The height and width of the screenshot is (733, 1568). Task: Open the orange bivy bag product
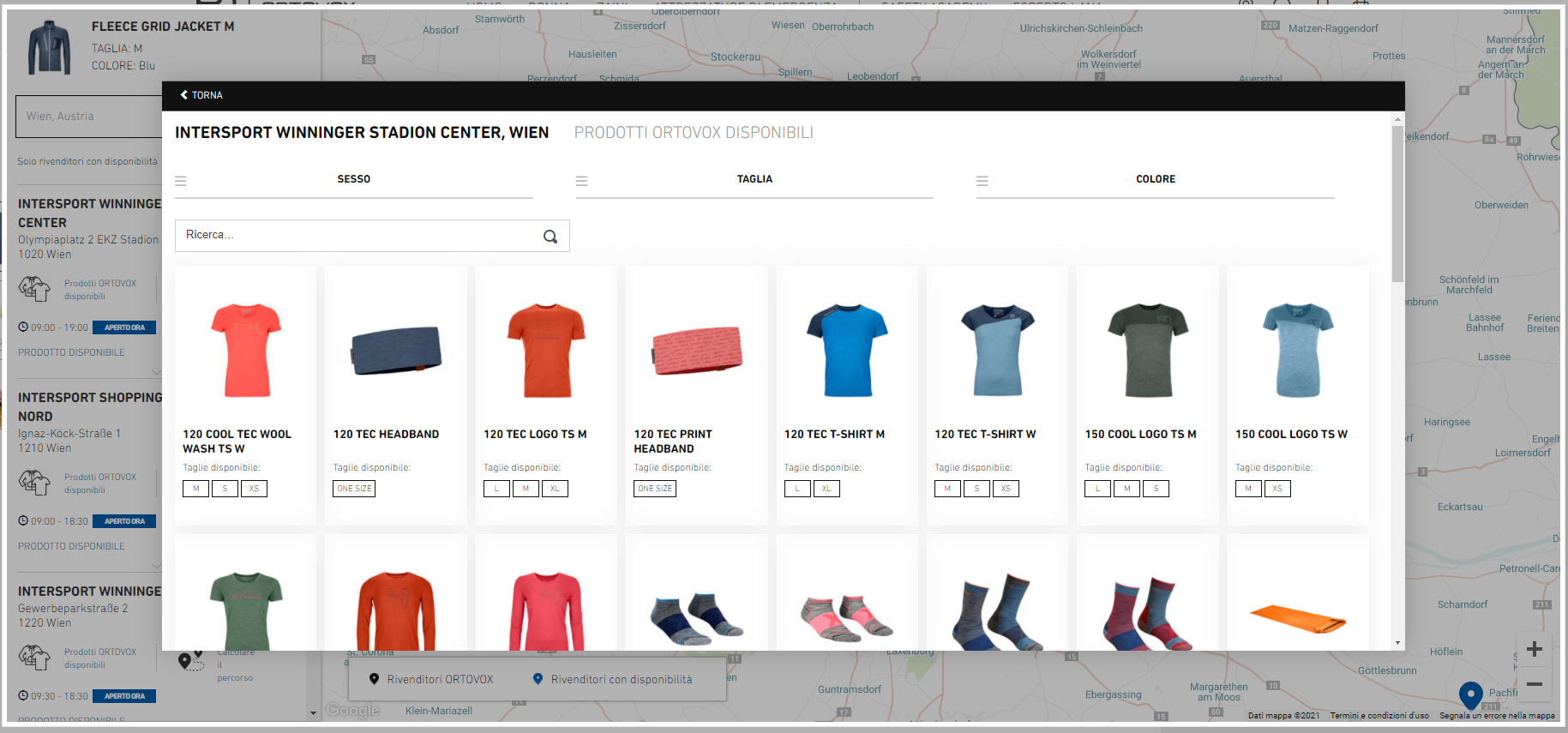[1298, 618]
